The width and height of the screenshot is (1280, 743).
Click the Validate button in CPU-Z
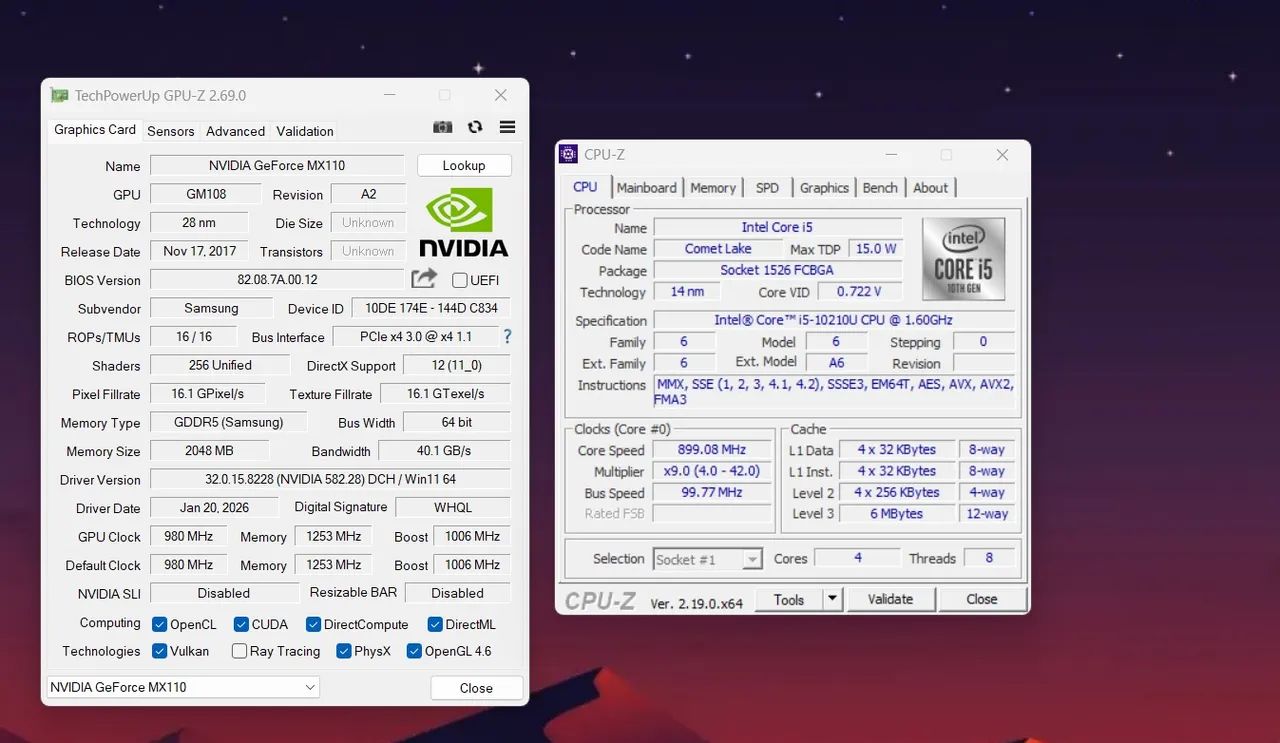(890, 599)
